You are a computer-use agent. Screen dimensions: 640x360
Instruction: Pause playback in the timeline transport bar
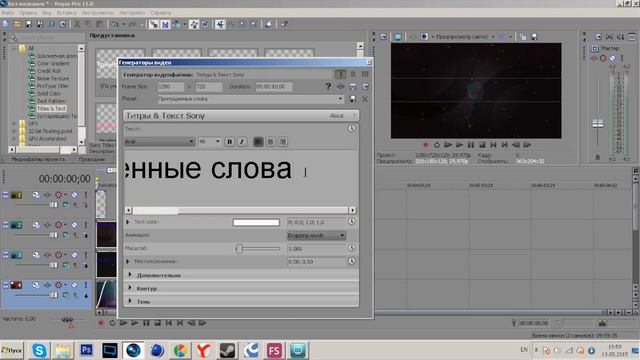click(146, 323)
